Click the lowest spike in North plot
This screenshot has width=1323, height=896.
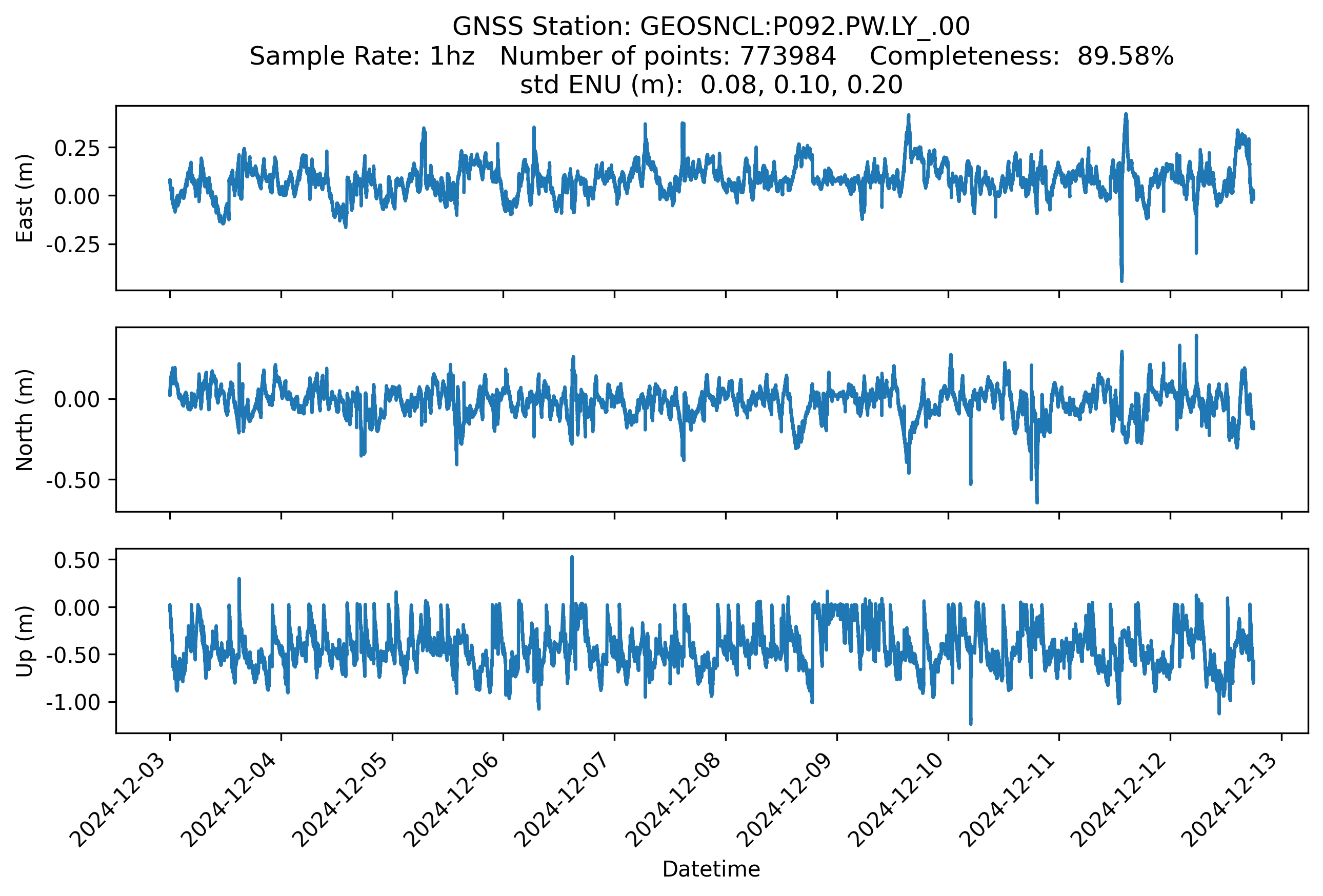[1037, 498]
